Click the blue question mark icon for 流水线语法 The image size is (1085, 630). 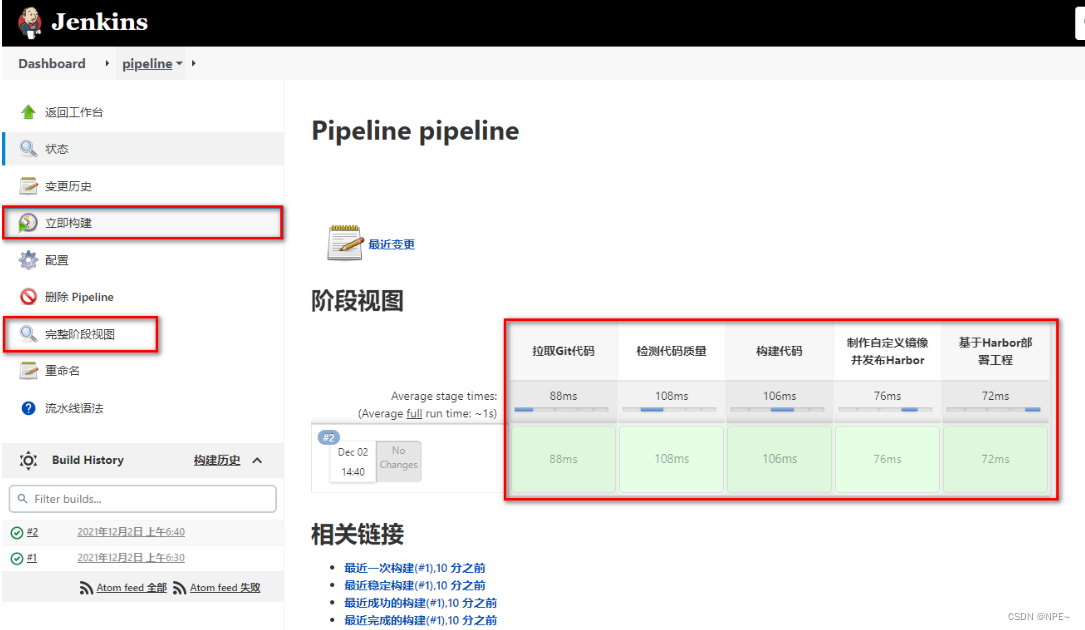[x=28, y=408]
